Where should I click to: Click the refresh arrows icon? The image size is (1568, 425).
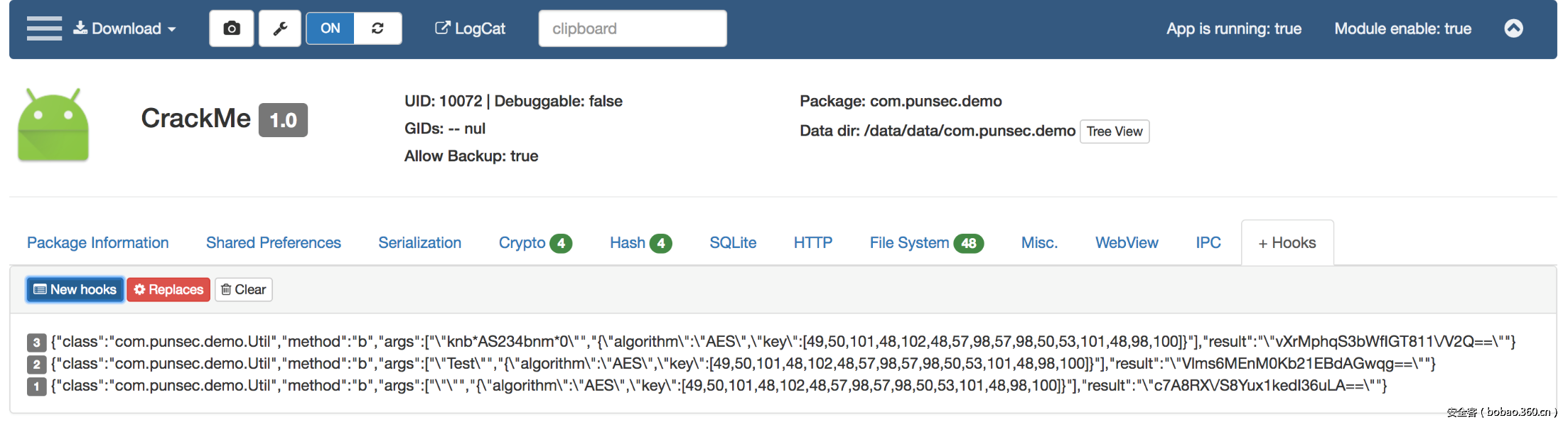[377, 28]
